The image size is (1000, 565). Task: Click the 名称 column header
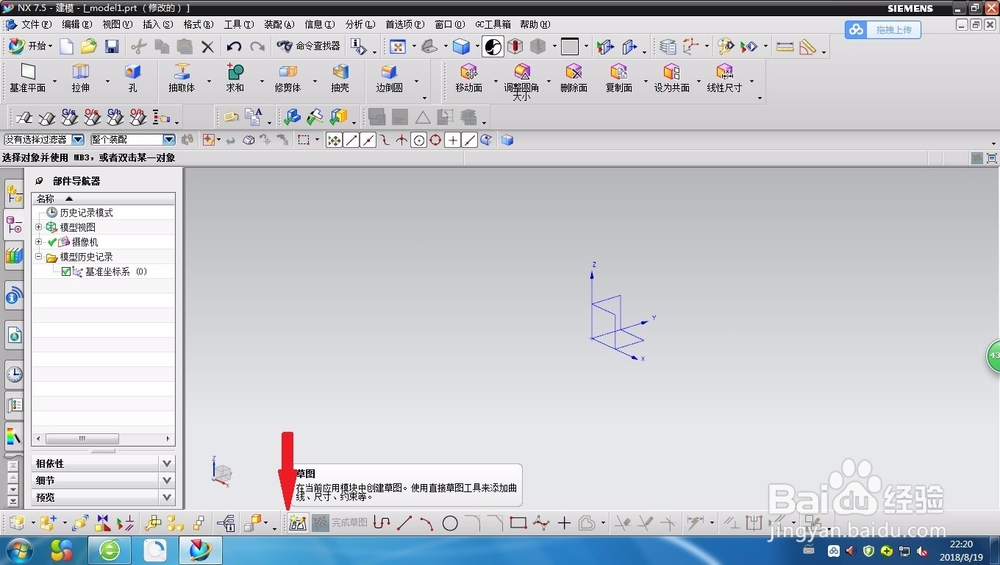[x=103, y=198]
